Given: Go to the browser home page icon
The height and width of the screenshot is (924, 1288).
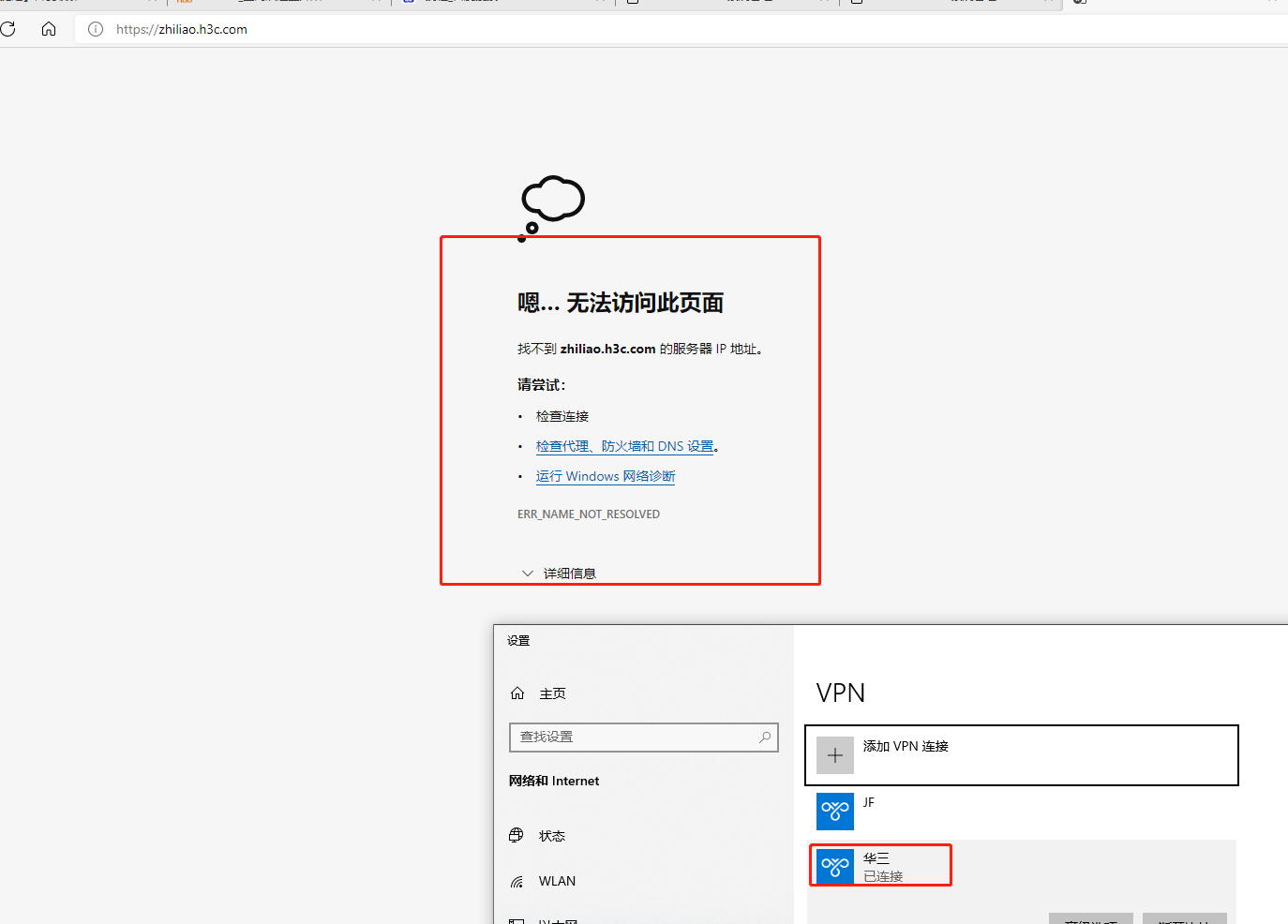Looking at the screenshot, I should tap(49, 29).
